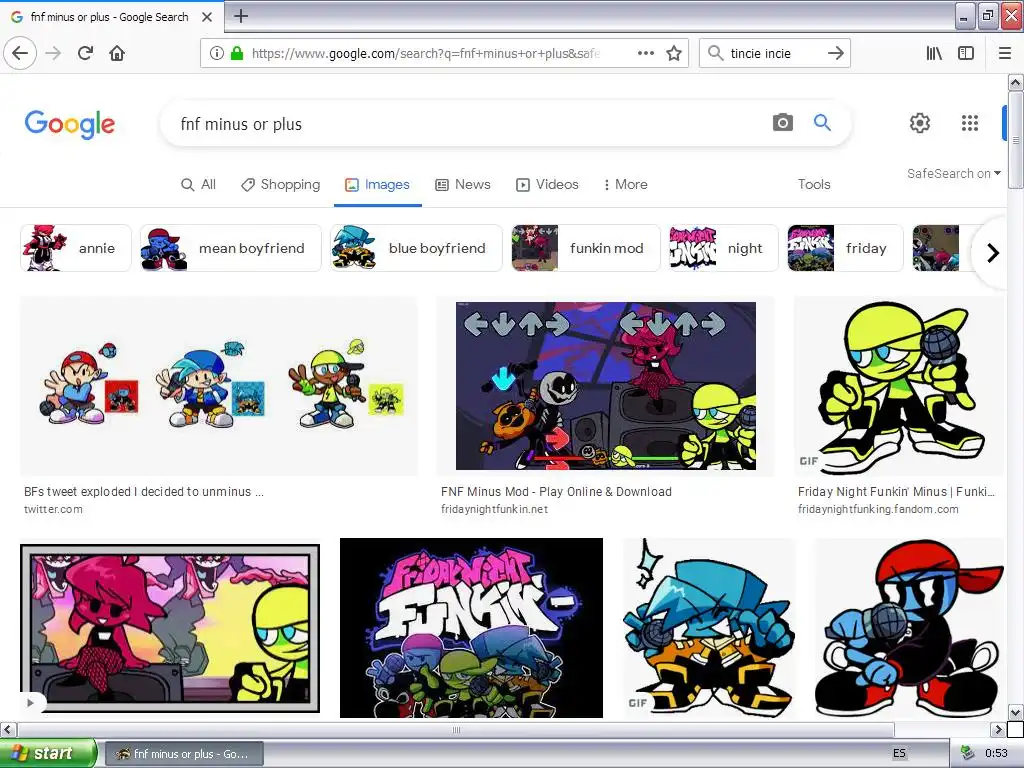Filter images by friday chip
The width and height of the screenshot is (1024, 768).
click(x=845, y=248)
